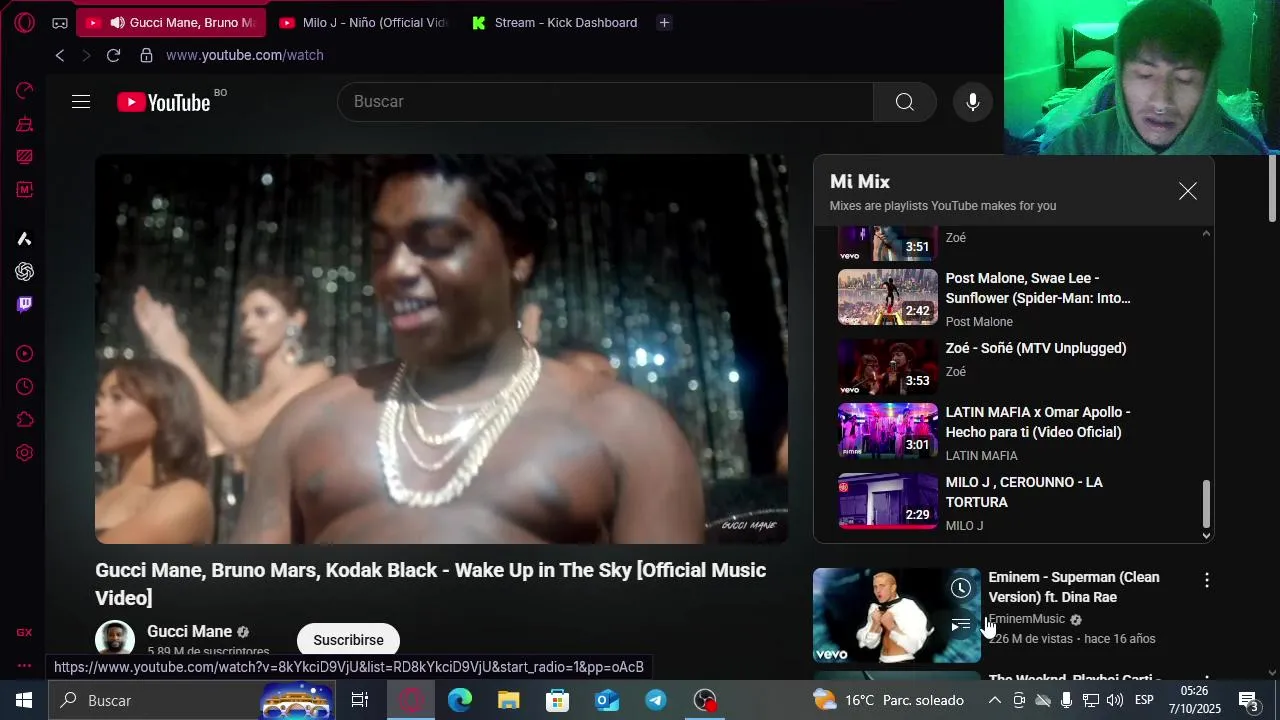
Task: Open Aria AI in sidebar
Action: 25,238
